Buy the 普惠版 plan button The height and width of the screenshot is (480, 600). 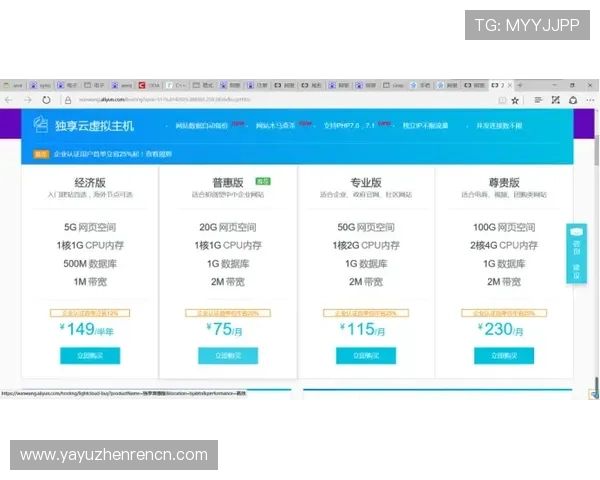[x=228, y=356]
